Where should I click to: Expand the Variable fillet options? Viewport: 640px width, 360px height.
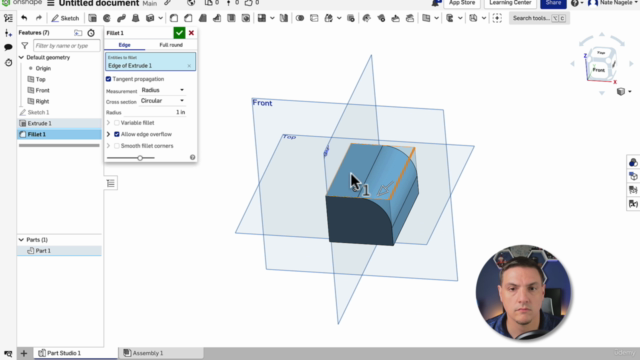[x=109, y=122]
